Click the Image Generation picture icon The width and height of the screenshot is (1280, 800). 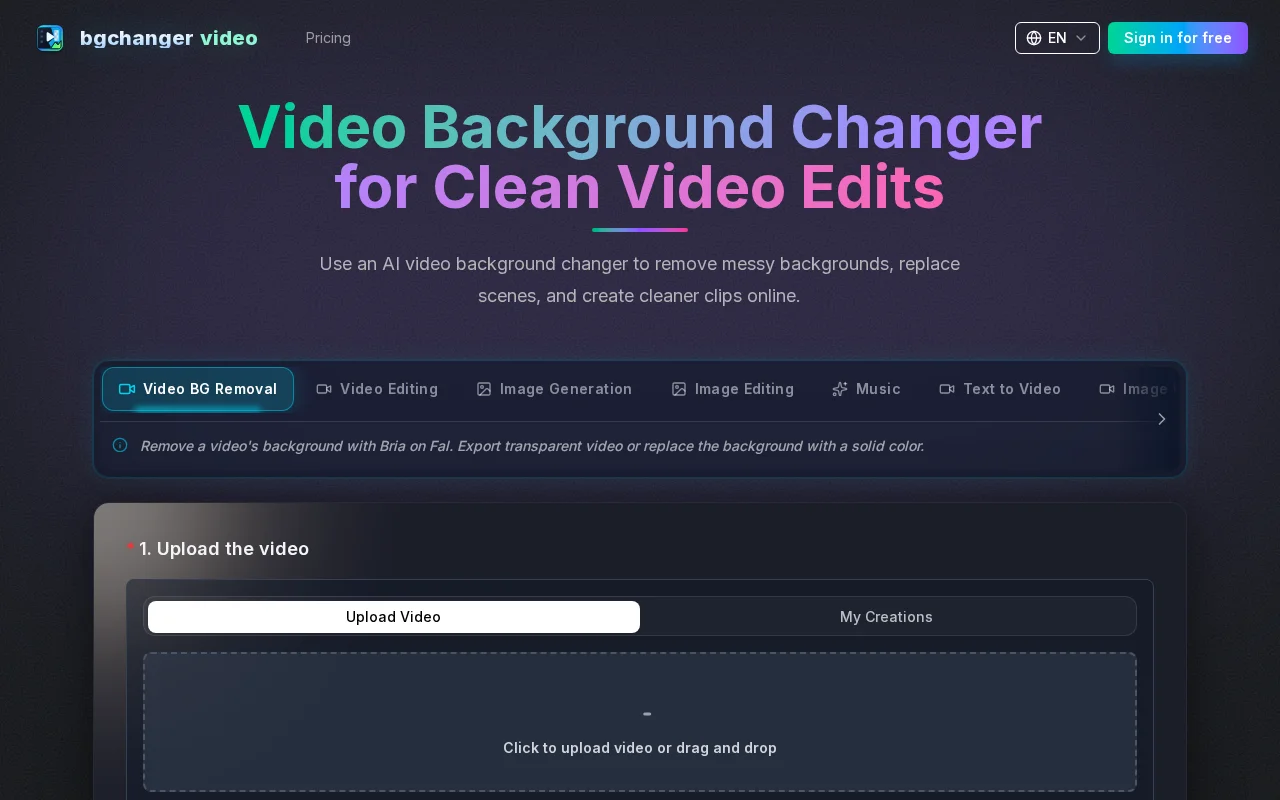tap(484, 389)
